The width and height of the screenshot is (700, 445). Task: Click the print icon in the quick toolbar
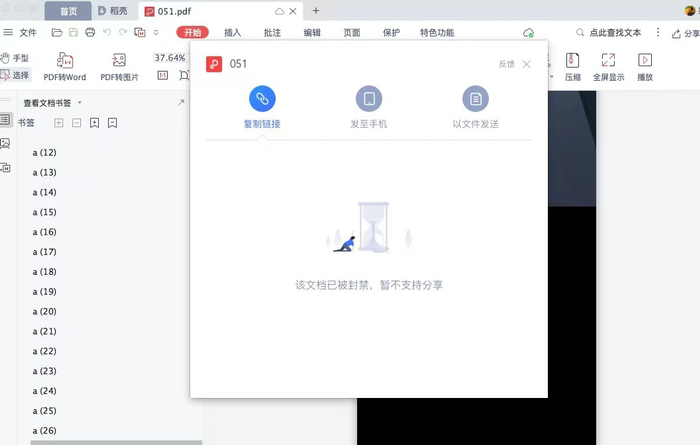pos(90,32)
